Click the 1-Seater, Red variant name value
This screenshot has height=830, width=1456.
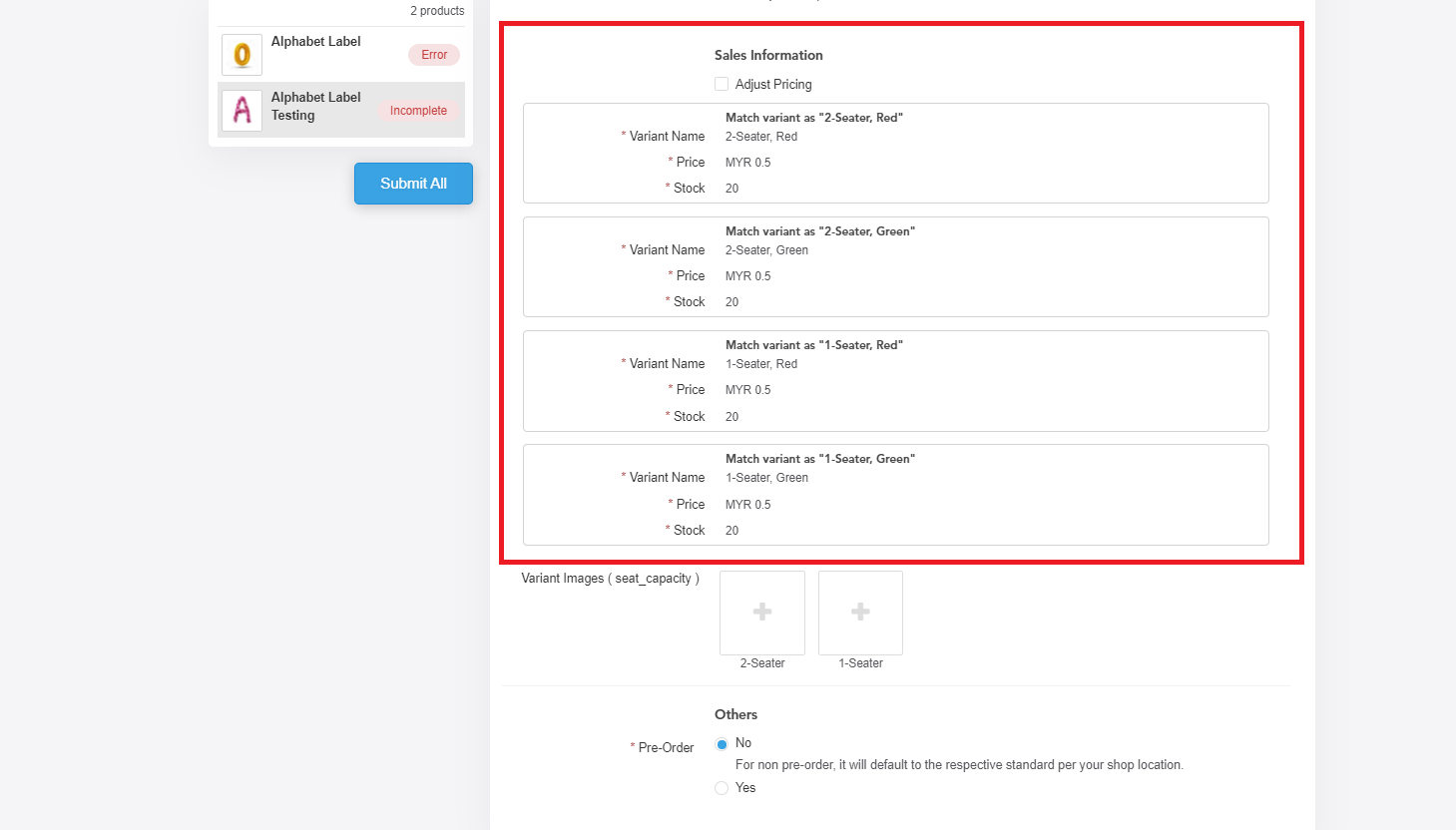761,364
